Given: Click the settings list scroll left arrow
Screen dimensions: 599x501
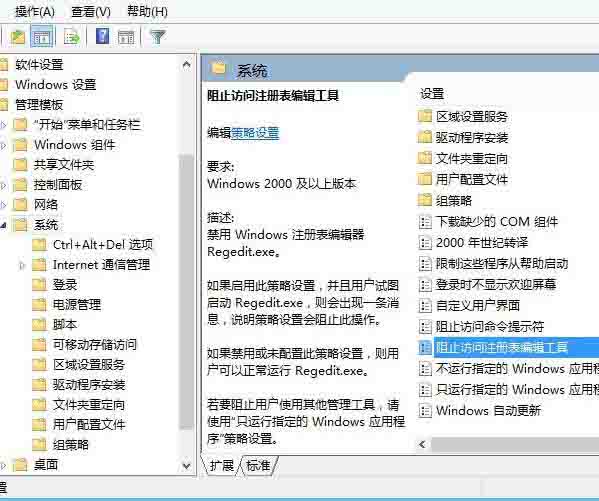Looking at the screenshot, I should 422,444.
